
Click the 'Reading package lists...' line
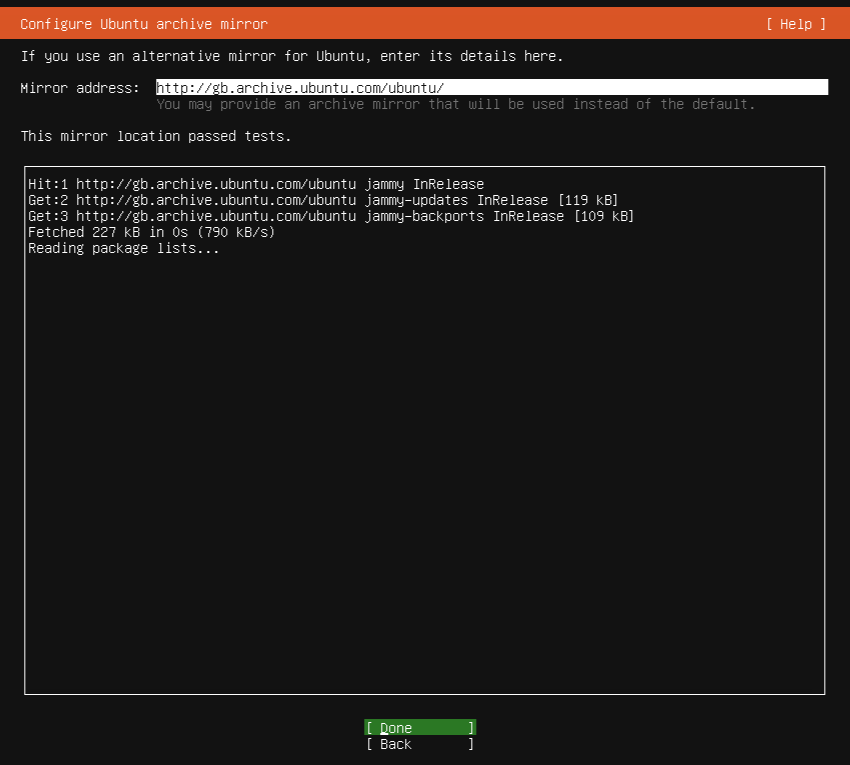point(124,248)
